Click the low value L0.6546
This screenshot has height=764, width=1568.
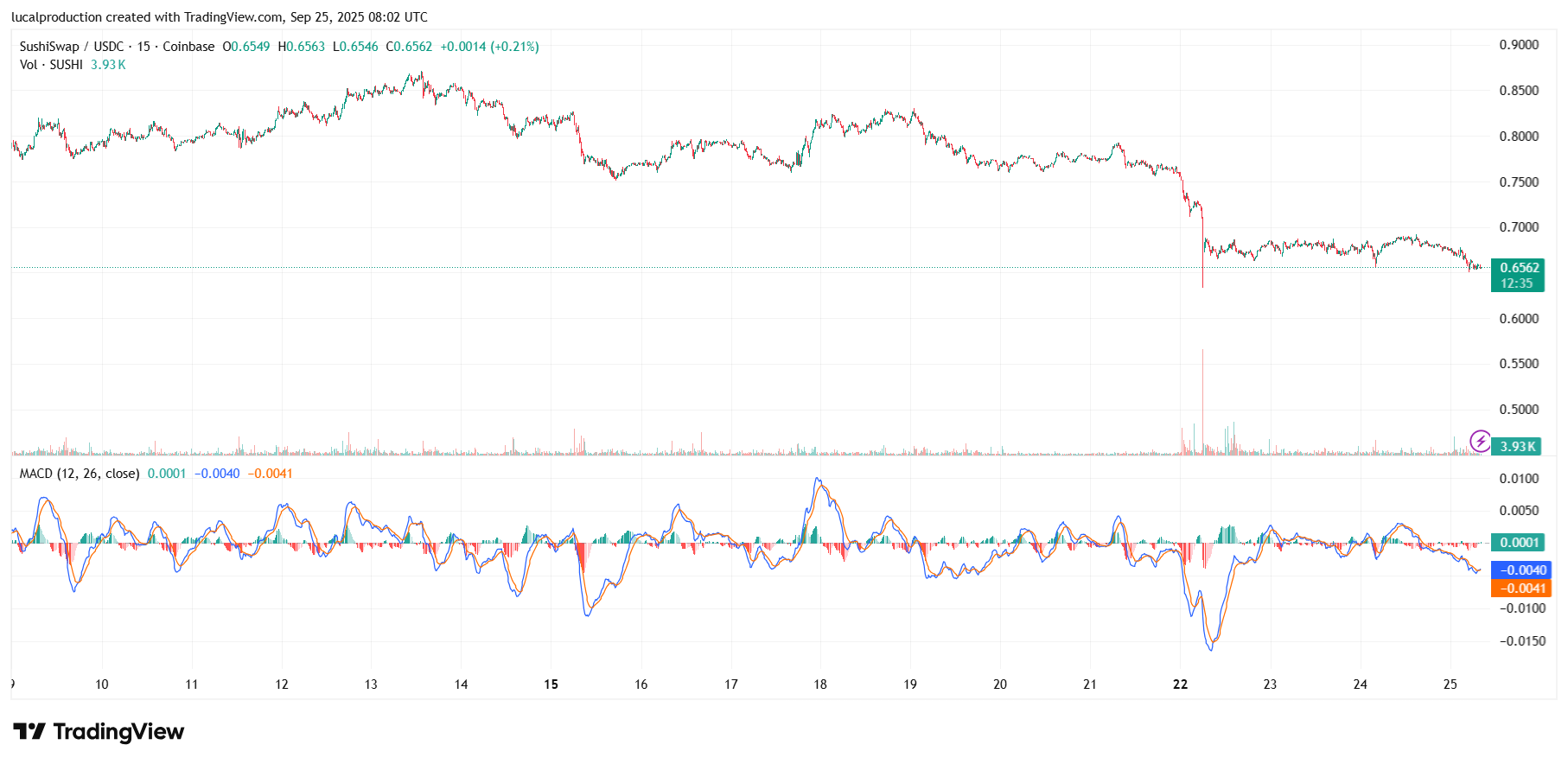[355, 47]
